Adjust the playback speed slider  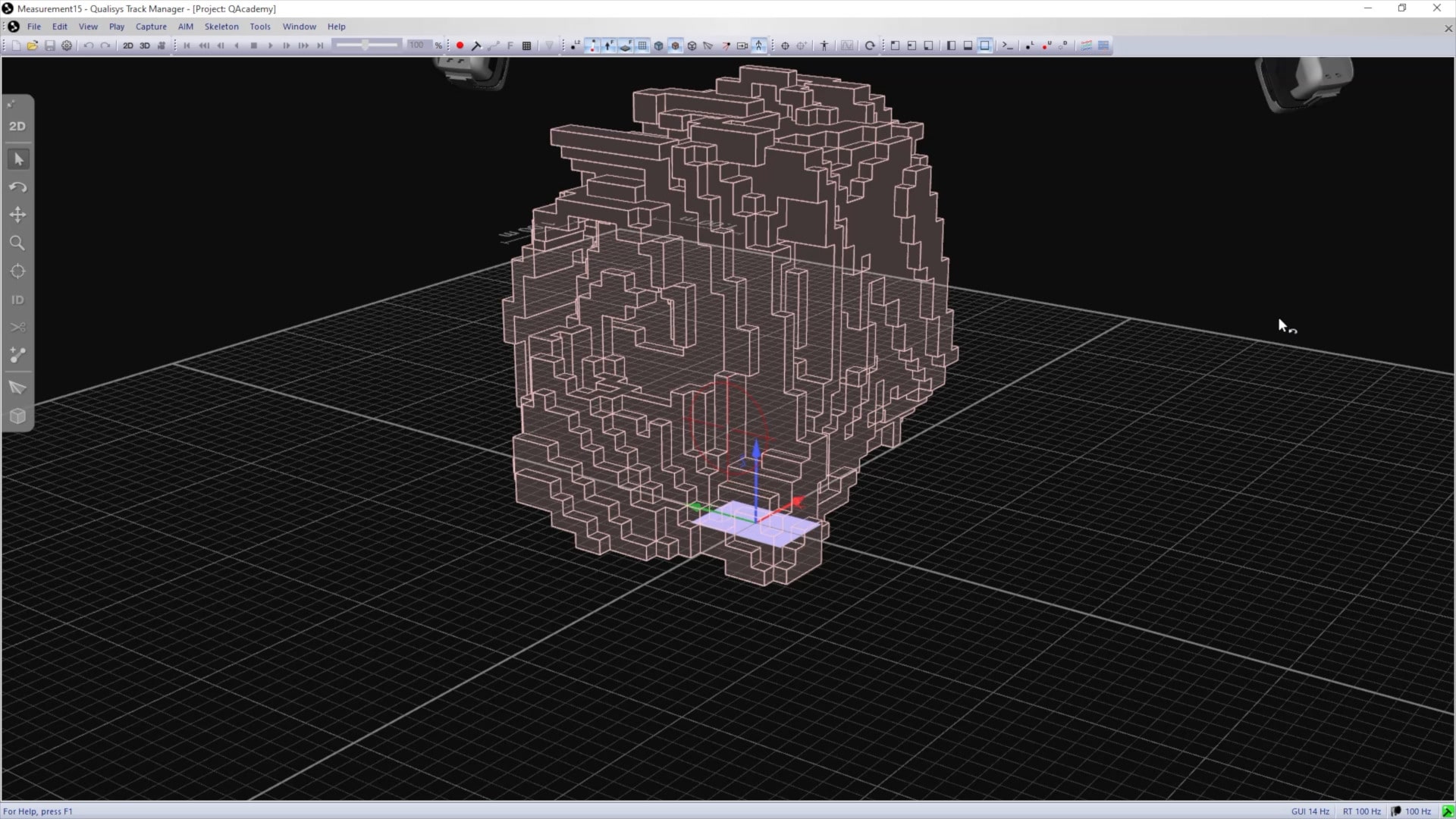366,45
